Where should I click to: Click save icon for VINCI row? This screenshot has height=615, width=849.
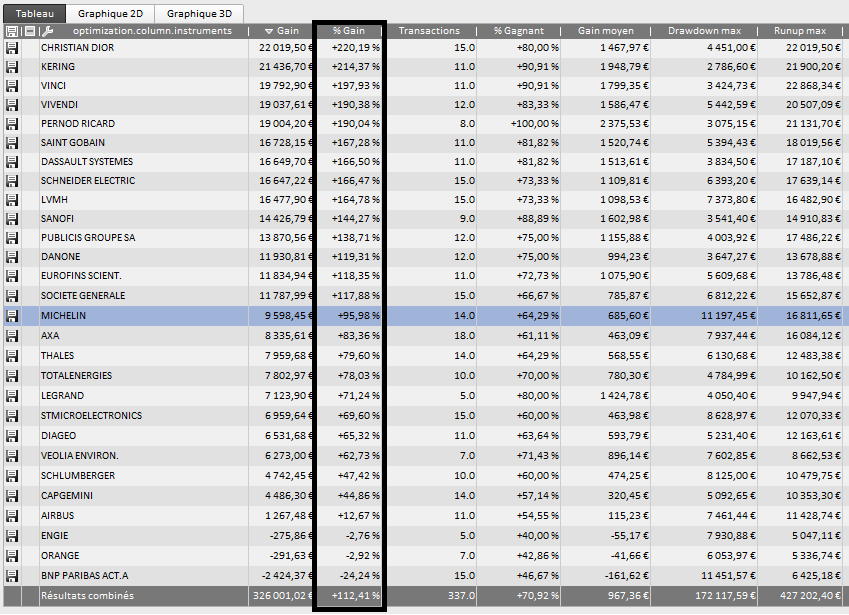12,86
